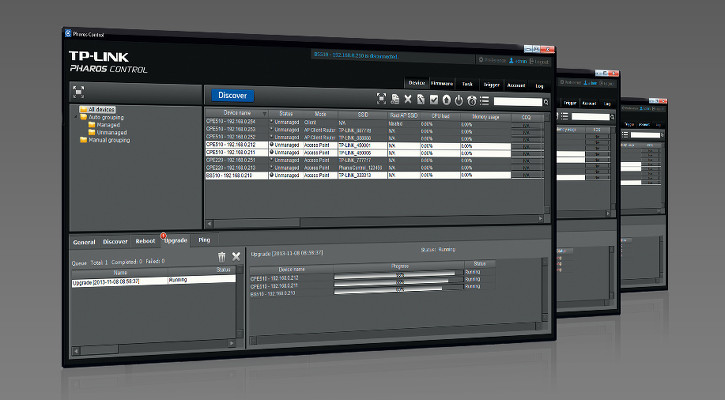
Task: Select the Managed folder in the tree
Action: point(104,125)
